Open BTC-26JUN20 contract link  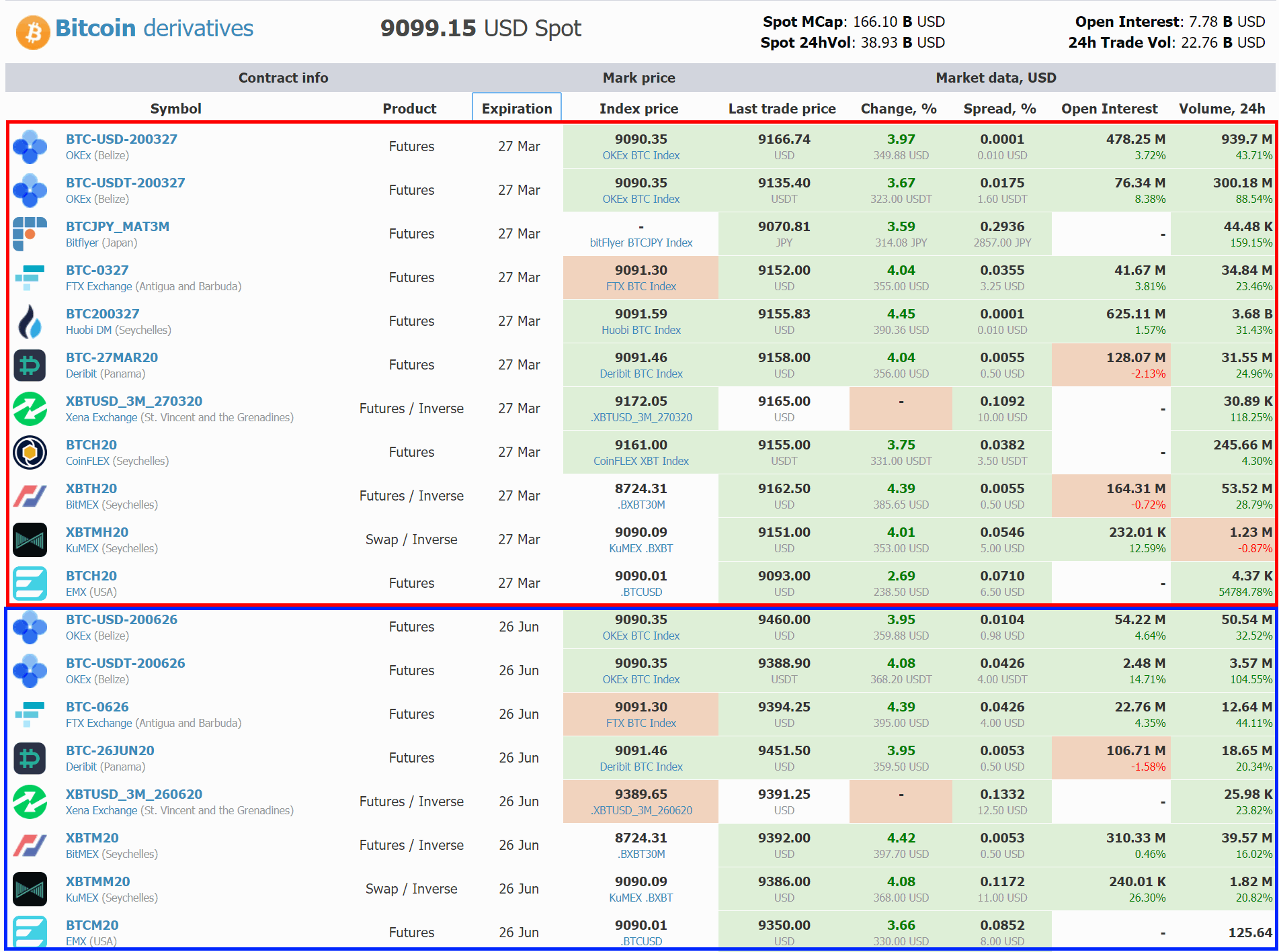pos(110,750)
